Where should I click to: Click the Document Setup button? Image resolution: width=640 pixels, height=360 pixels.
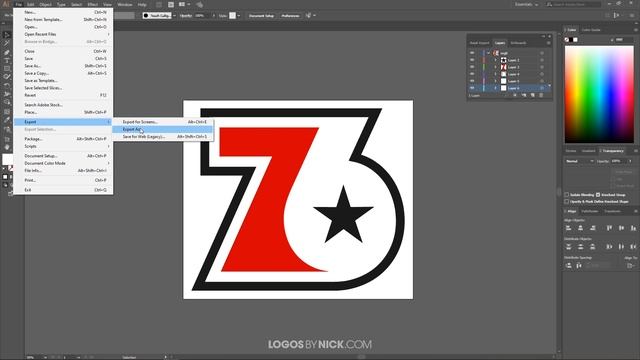261,16
